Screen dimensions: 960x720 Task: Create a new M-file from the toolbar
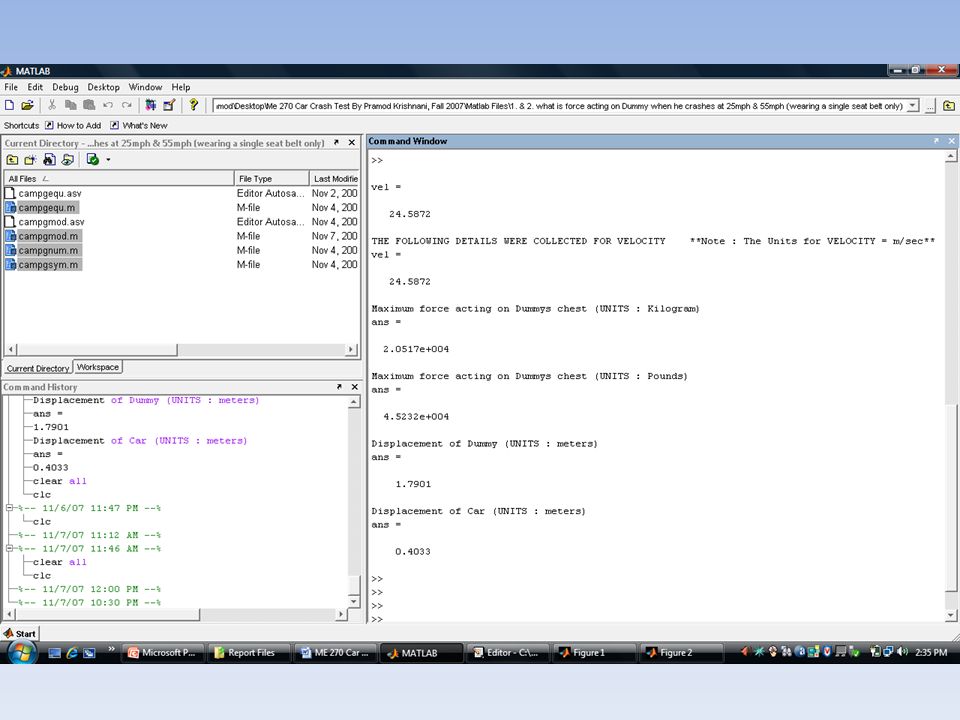coord(9,105)
